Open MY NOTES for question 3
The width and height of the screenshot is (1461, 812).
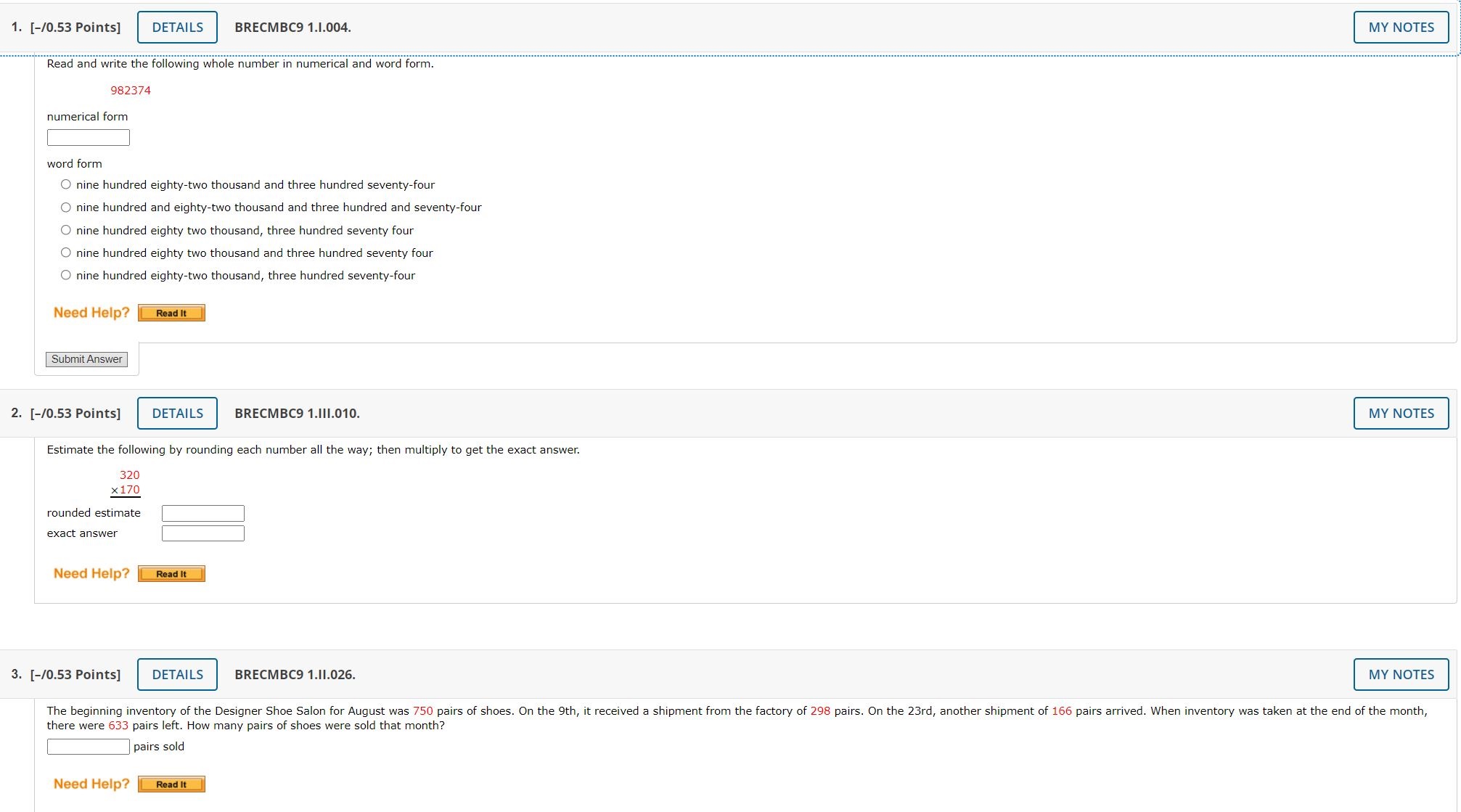(x=1401, y=675)
